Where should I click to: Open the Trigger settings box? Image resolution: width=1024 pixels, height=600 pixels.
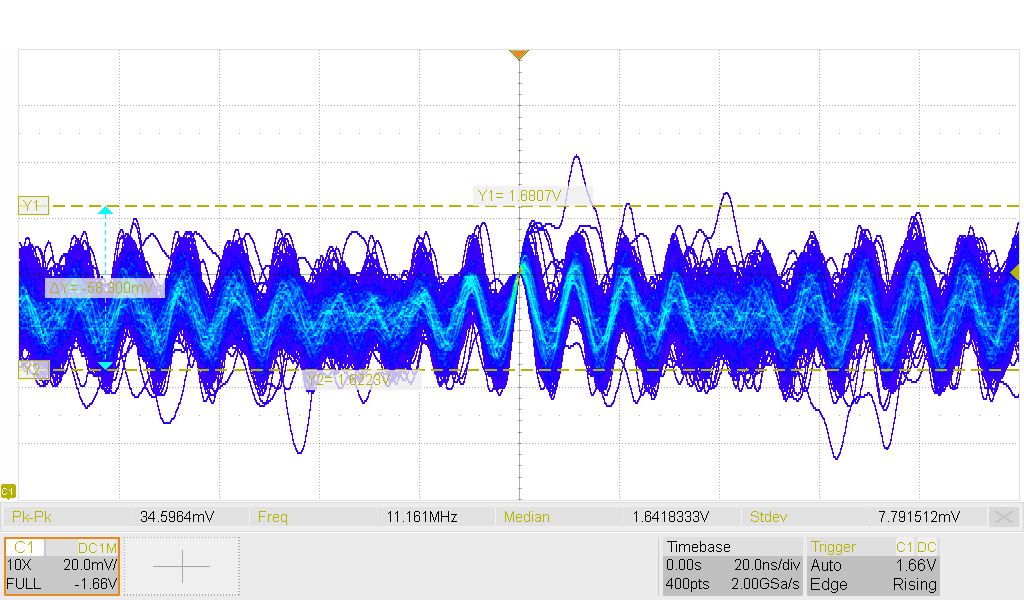[873, 566]
